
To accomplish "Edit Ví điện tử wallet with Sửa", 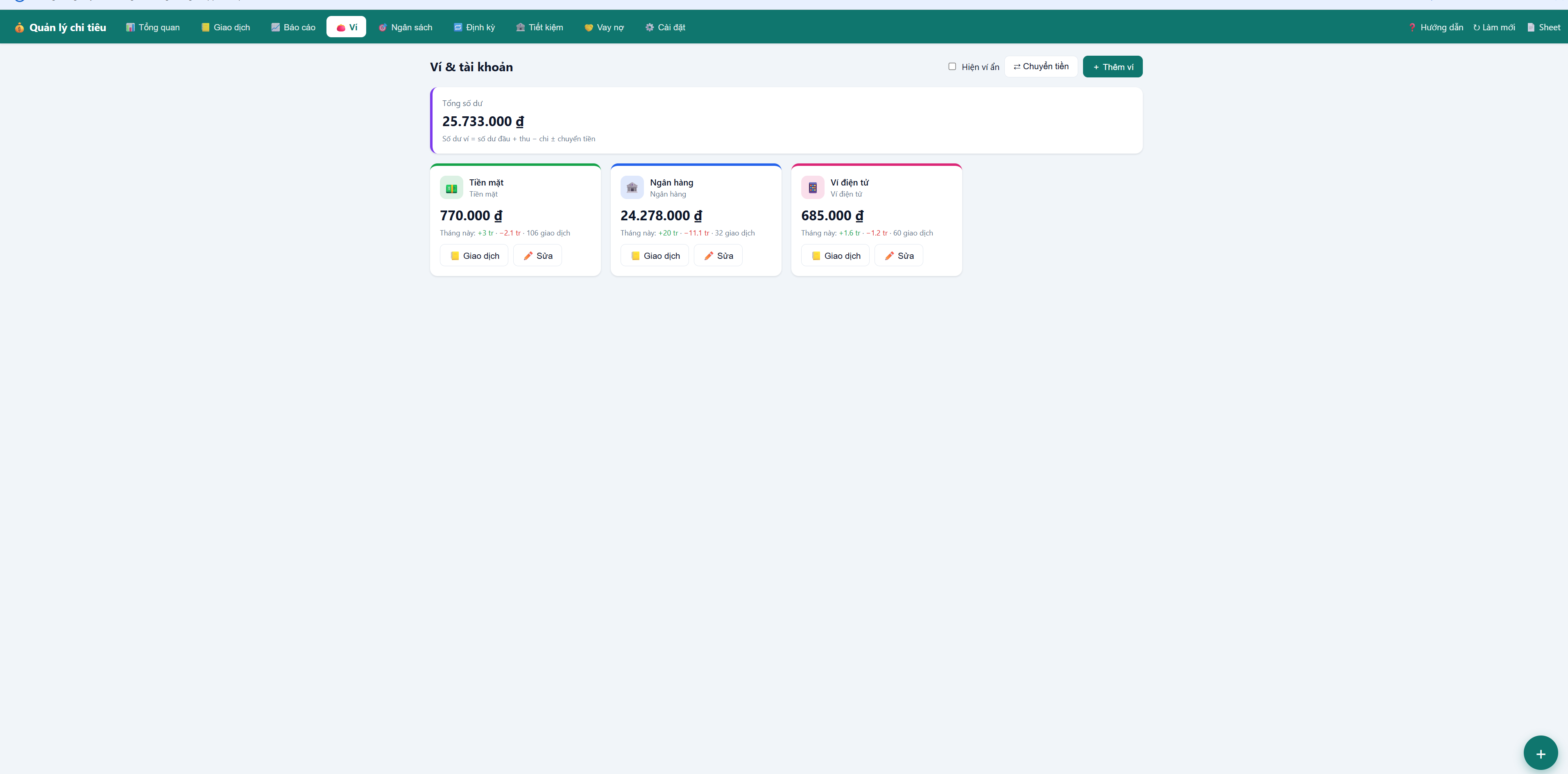I will click(x=899, y=256).
